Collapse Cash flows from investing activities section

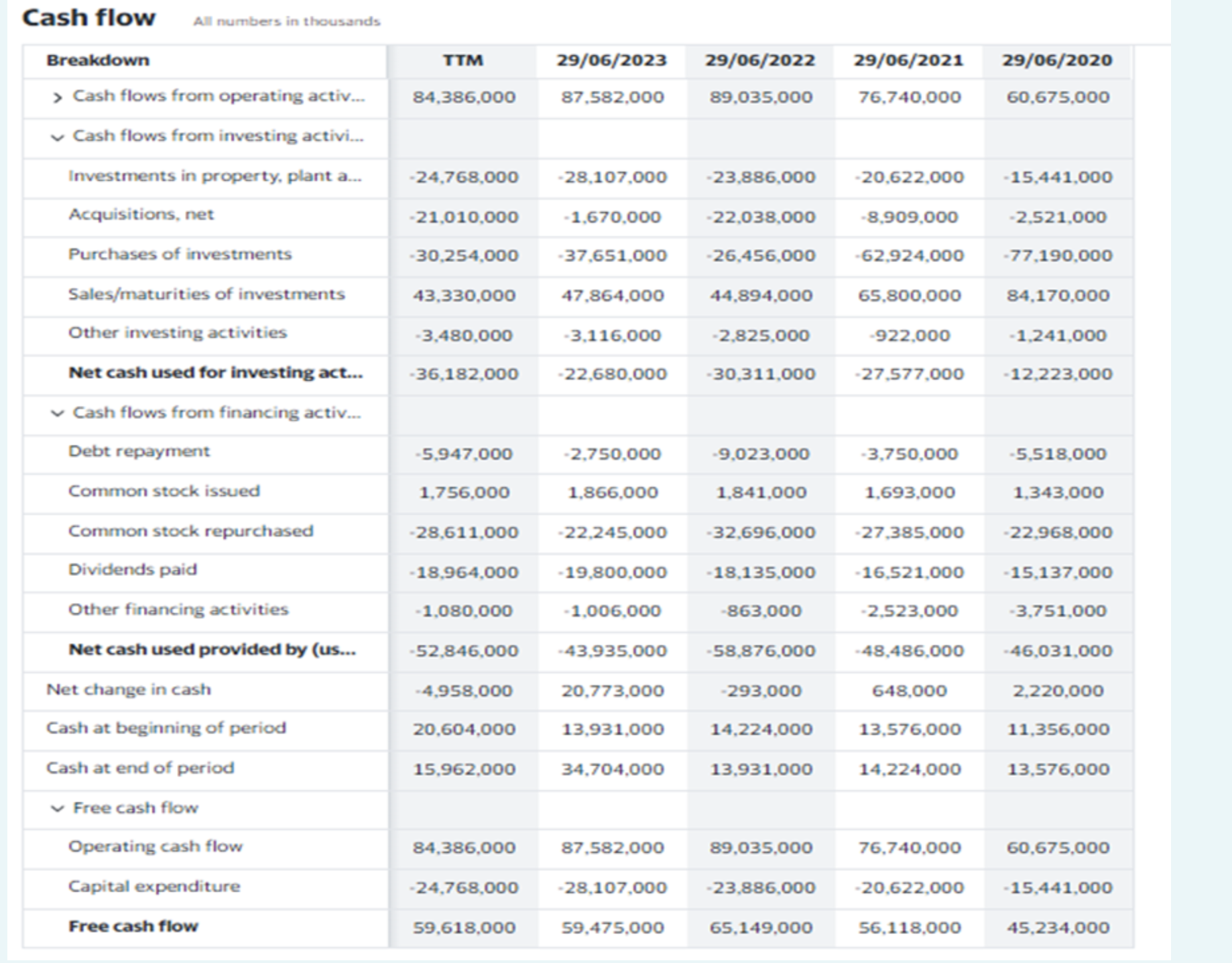56,137
